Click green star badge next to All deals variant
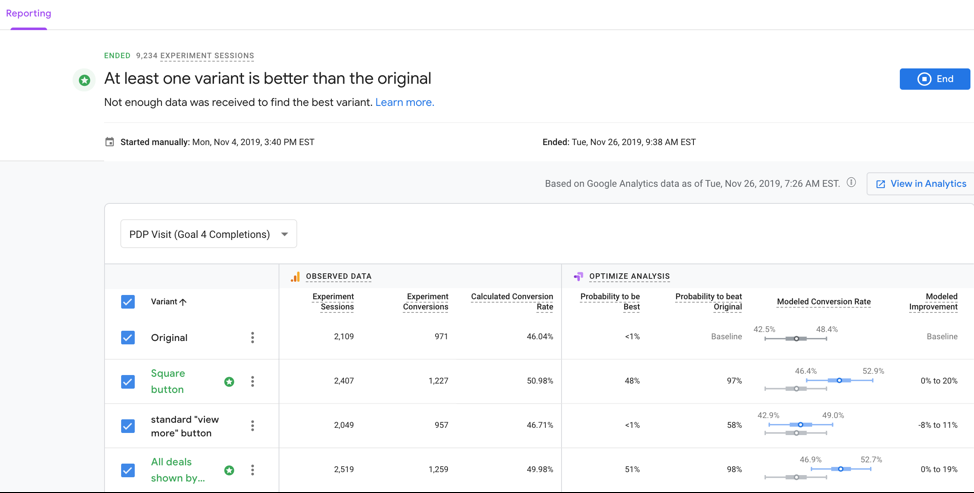The width and height of the screenshot is (974, 493). click(x=229, y=470)
